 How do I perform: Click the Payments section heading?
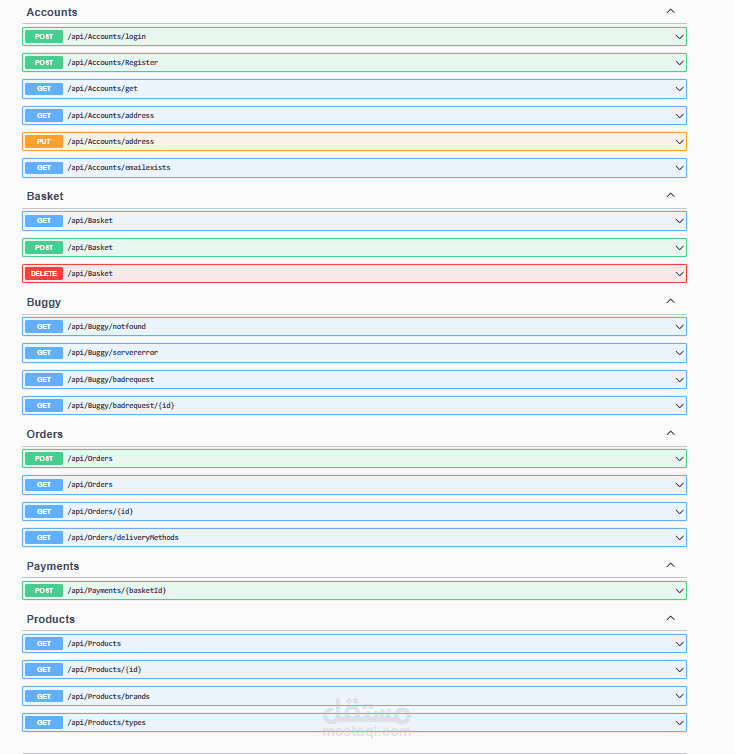(53, 566)
